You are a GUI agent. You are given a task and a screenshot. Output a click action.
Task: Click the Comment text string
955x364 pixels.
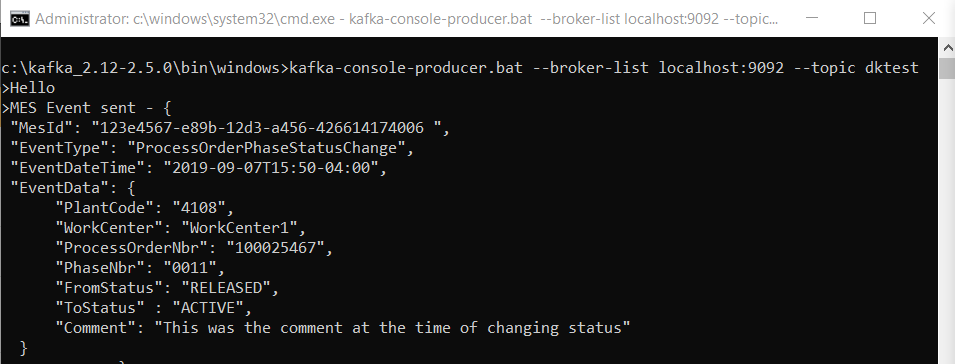pos(392,328)
